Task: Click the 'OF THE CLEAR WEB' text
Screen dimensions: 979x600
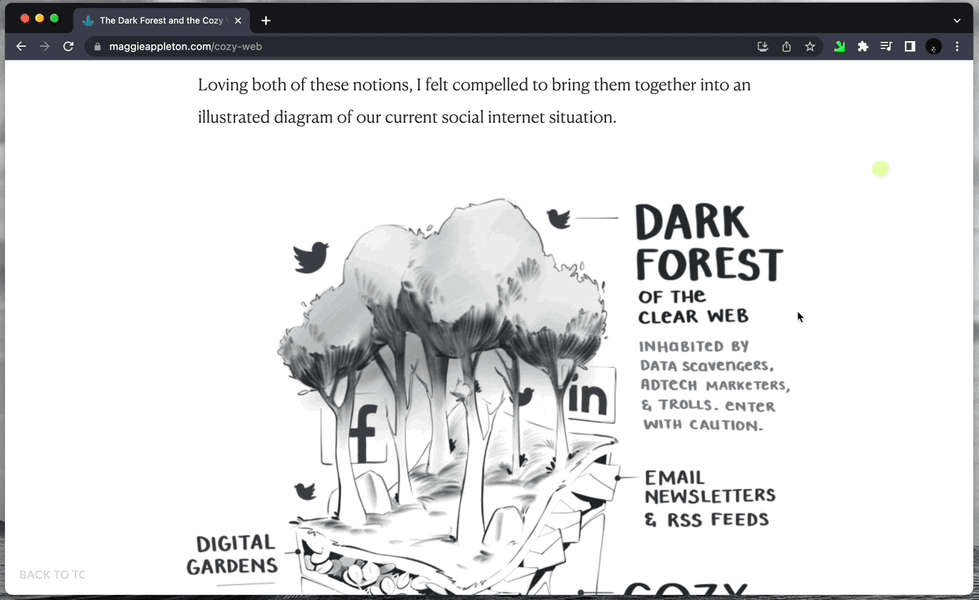Action: [x=693, y=307]
